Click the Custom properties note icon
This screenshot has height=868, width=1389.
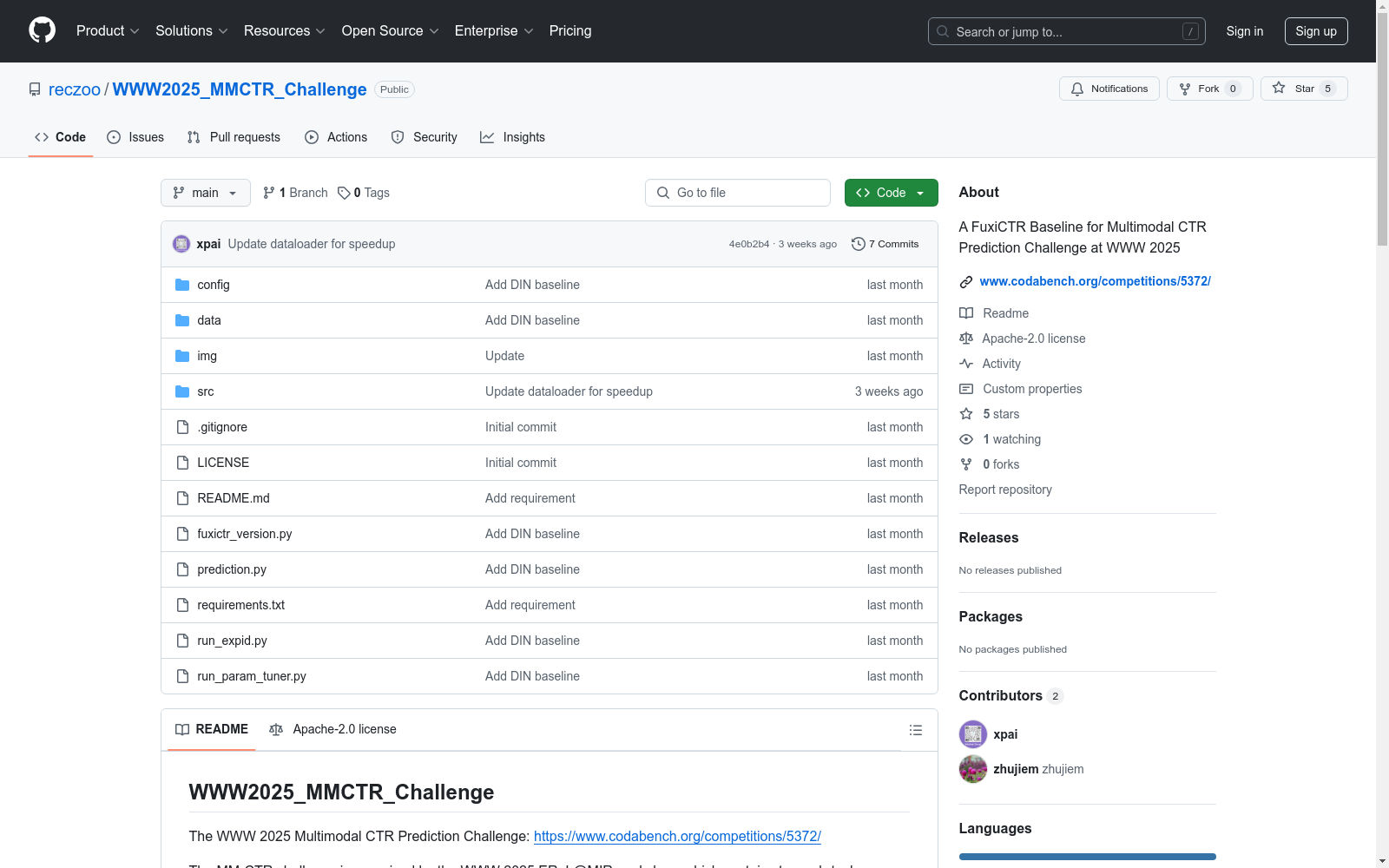tap(966, 389)
